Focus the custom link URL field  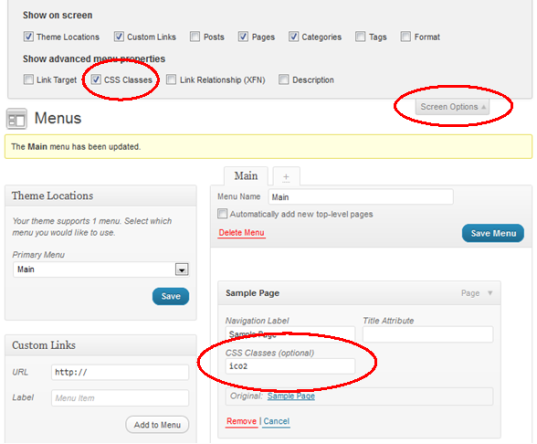click(x=120, y=372)
